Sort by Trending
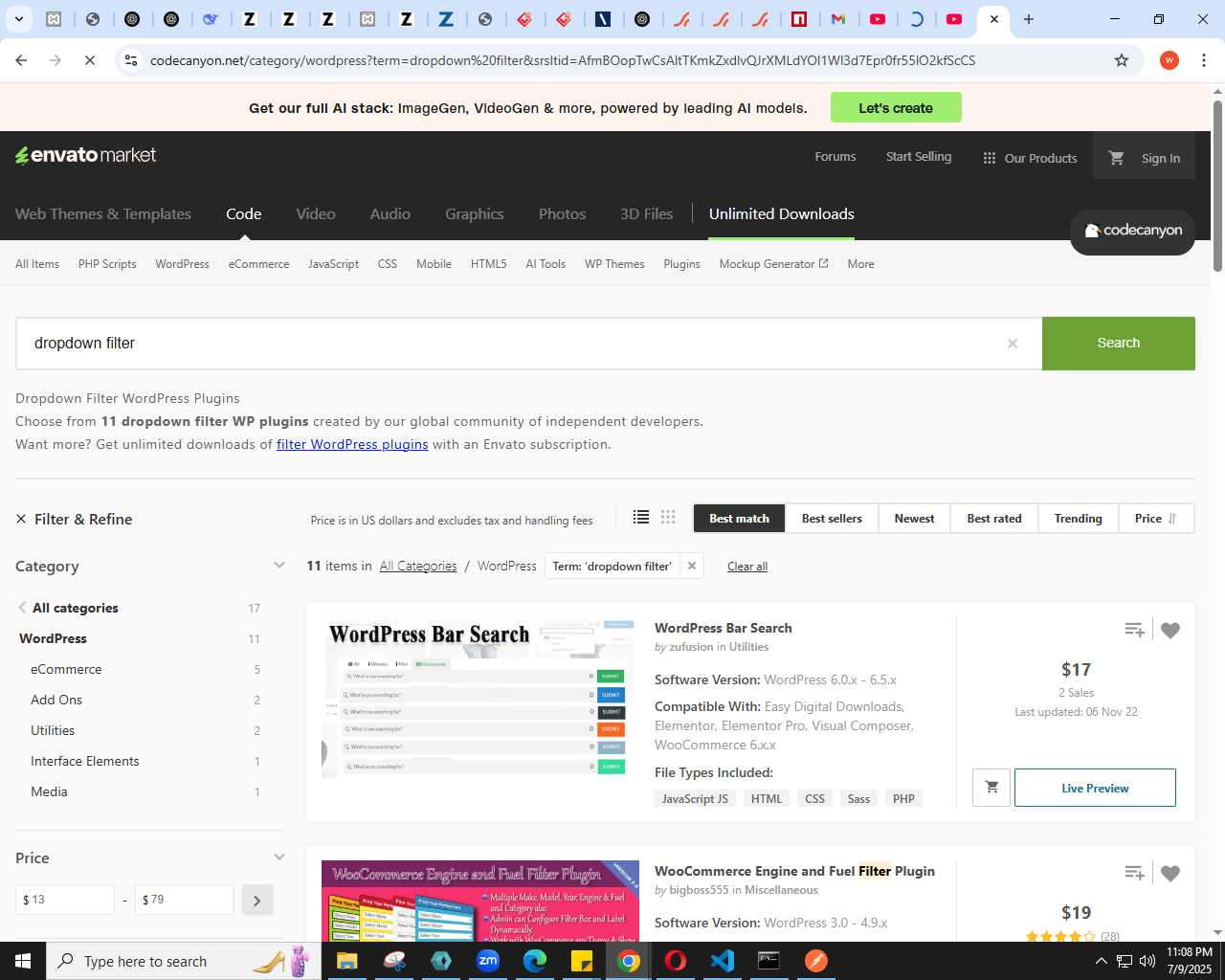 (x=1079, y=518)
